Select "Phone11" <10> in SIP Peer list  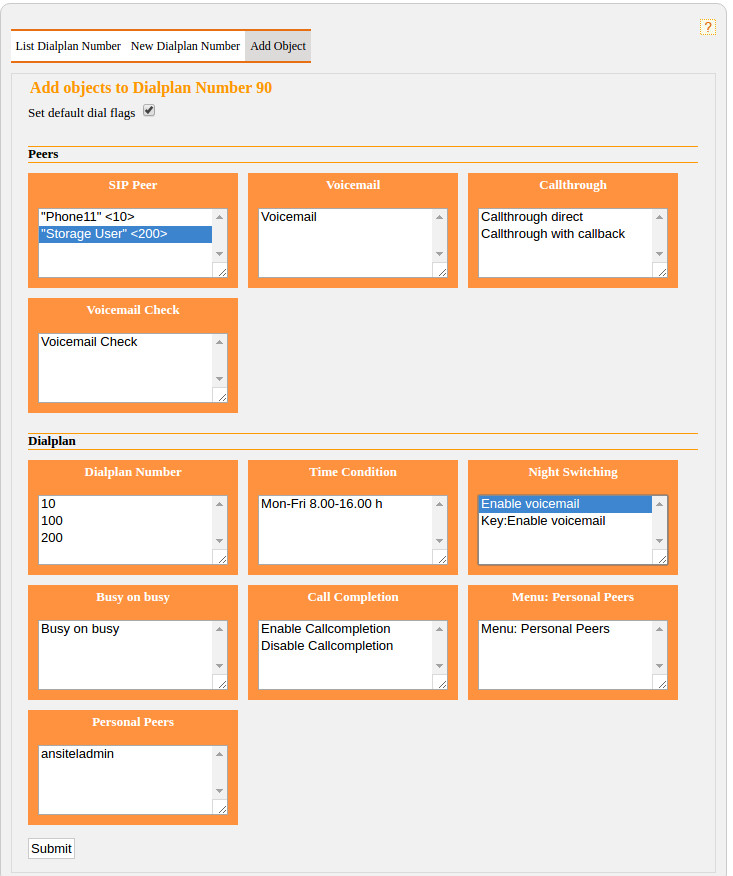coord(87,217)
